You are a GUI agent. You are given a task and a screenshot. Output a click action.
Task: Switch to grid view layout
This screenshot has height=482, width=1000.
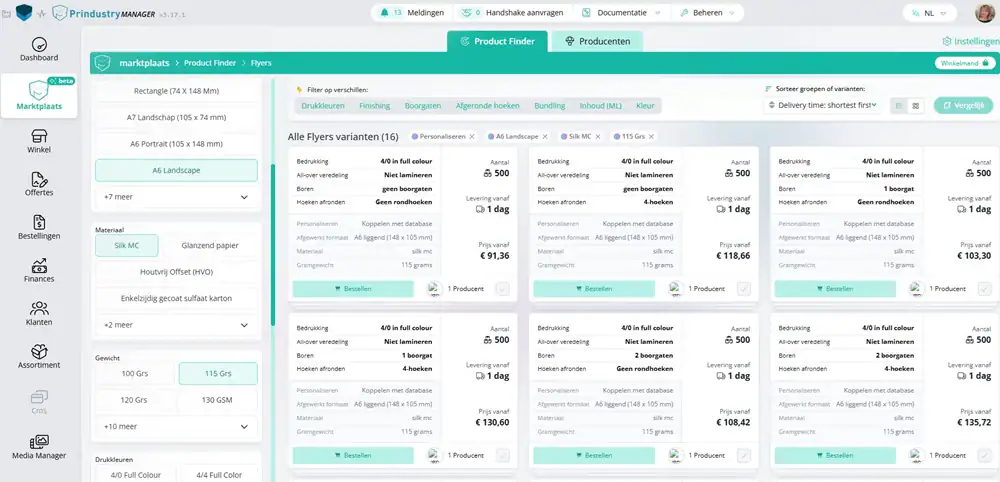pos(916,106)
